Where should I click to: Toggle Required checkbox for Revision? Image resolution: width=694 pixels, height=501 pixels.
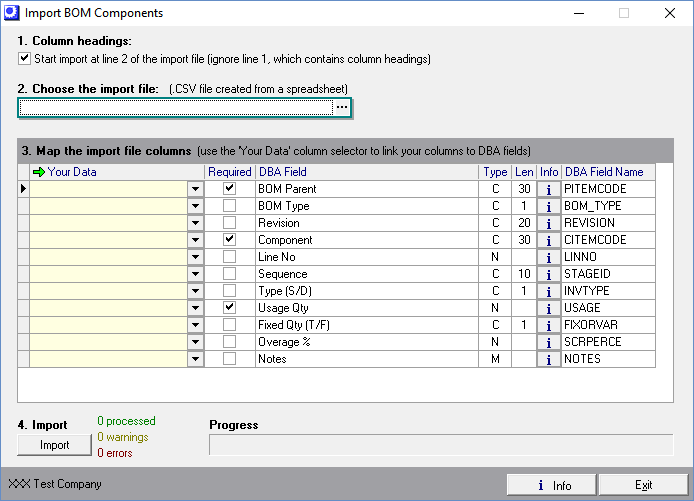229,223
